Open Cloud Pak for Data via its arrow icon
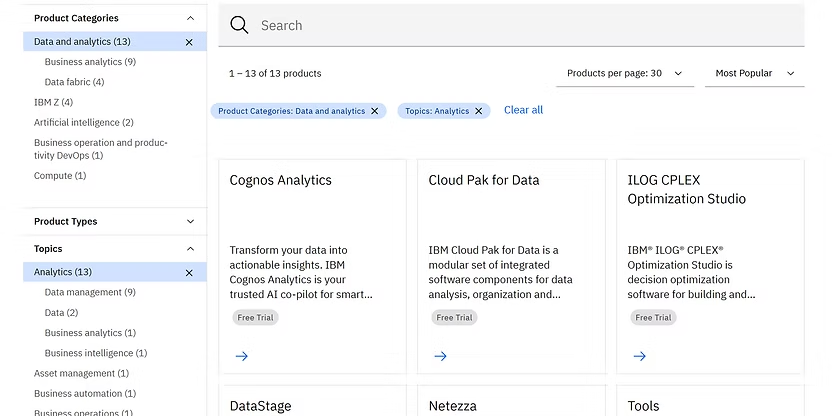The width and height of the screenshot is (834, 416). 440,356
